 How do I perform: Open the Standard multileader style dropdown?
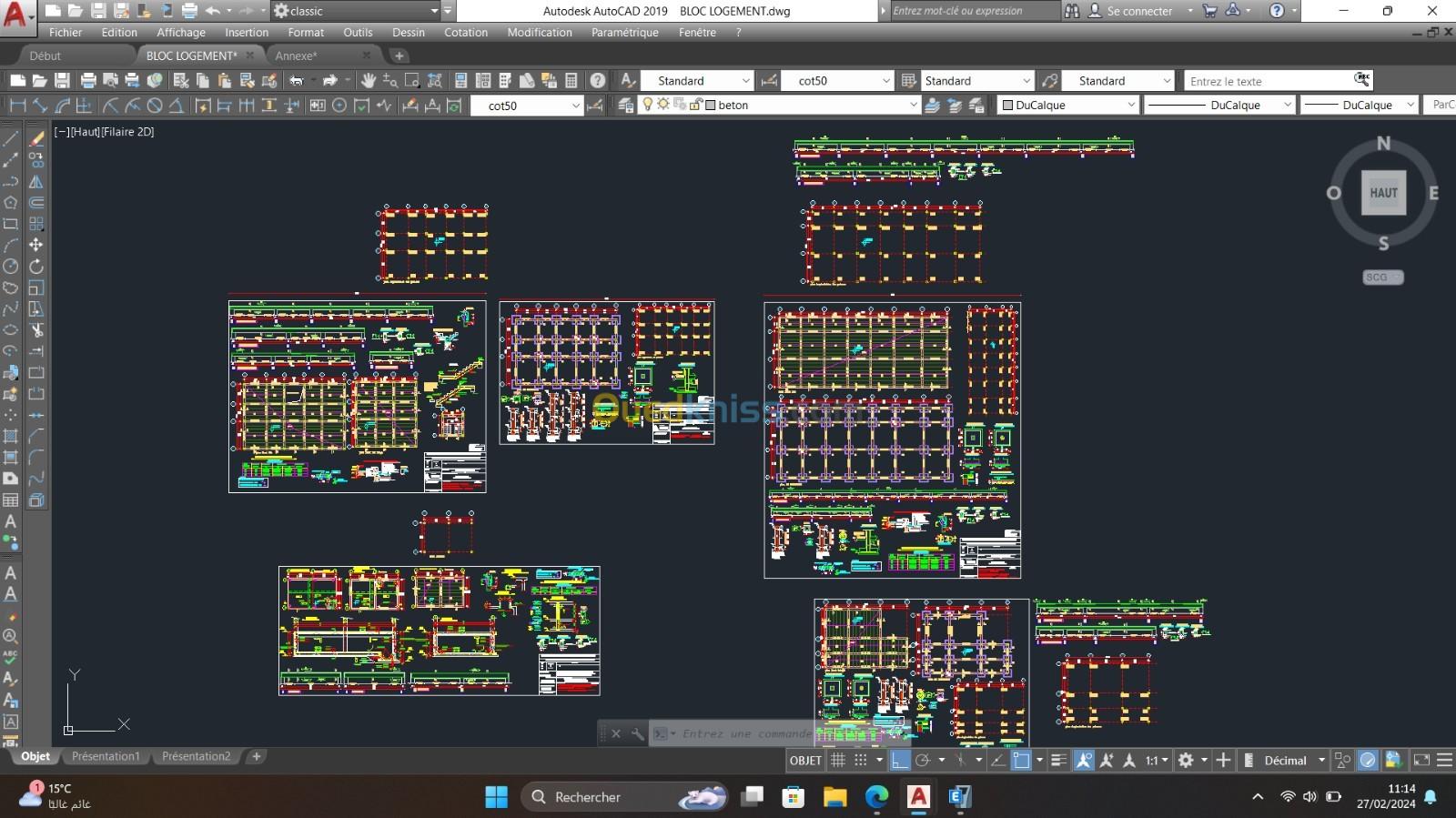(1117, 81)
